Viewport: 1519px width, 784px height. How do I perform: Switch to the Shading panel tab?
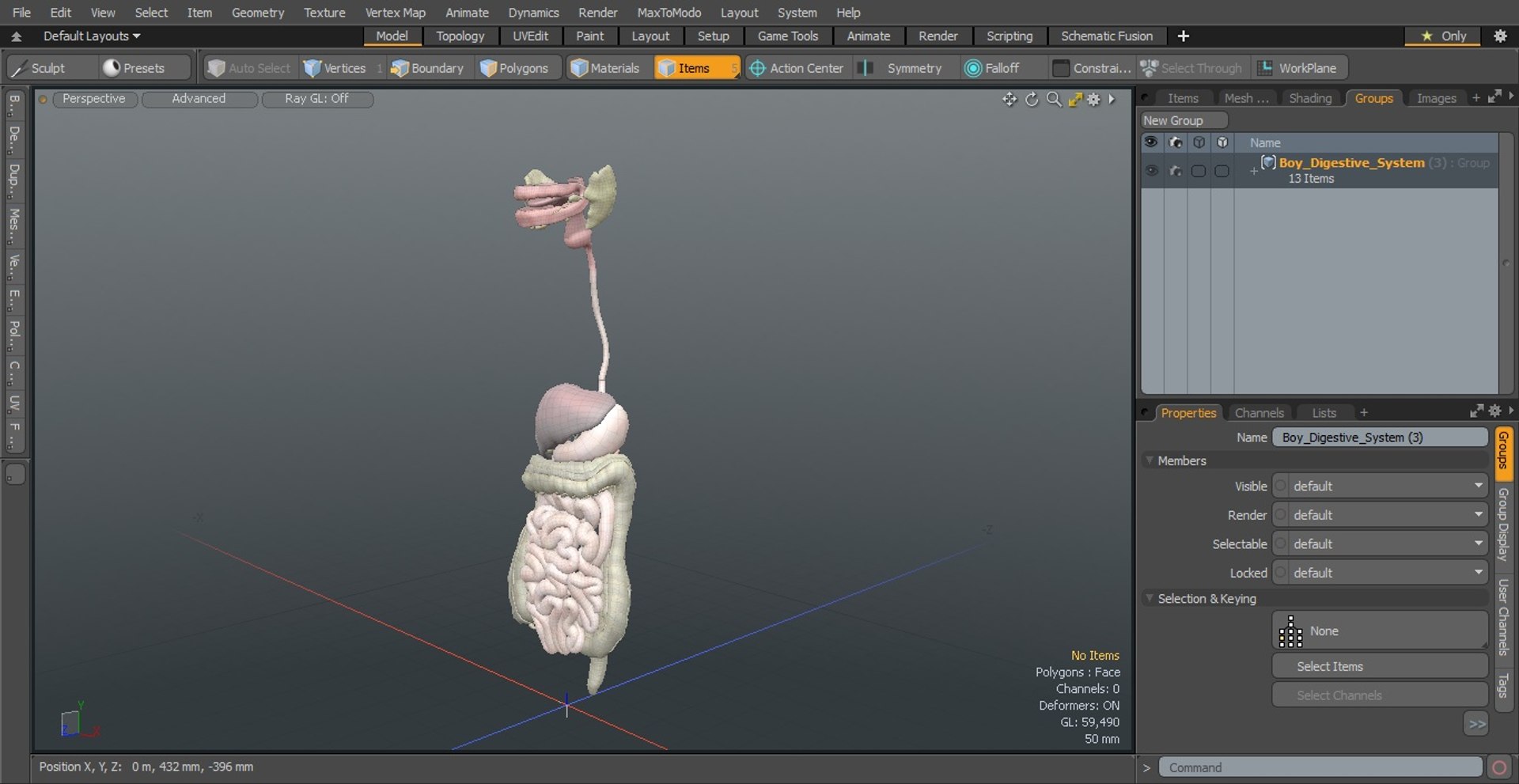pos(1310,98)
